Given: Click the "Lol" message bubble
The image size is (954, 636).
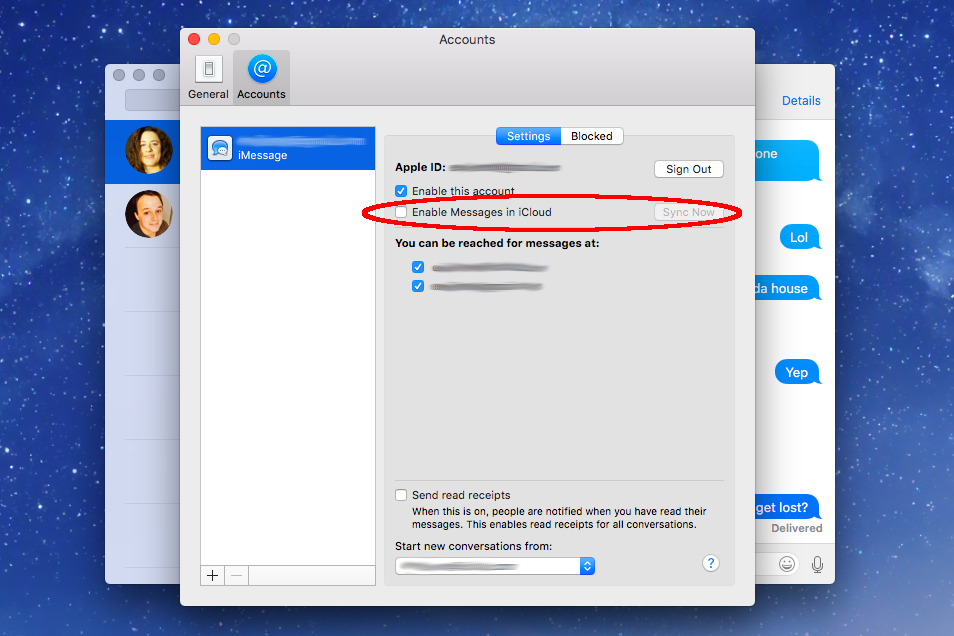Looking at the screenshot, I should 799,237.
